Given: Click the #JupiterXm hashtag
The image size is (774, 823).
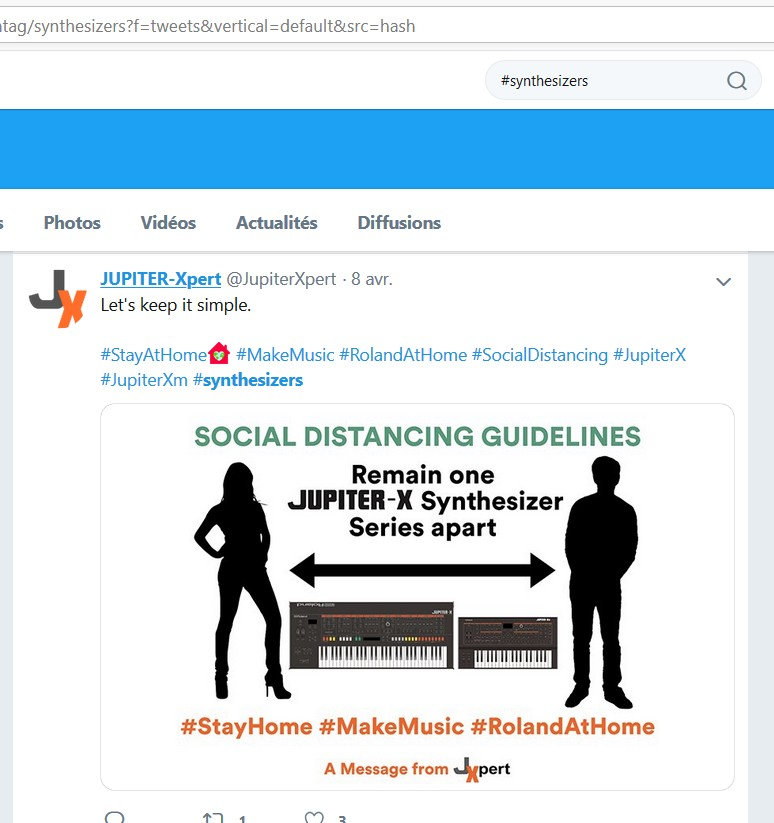Looking at the screenshot, I should tap(144, 380).
